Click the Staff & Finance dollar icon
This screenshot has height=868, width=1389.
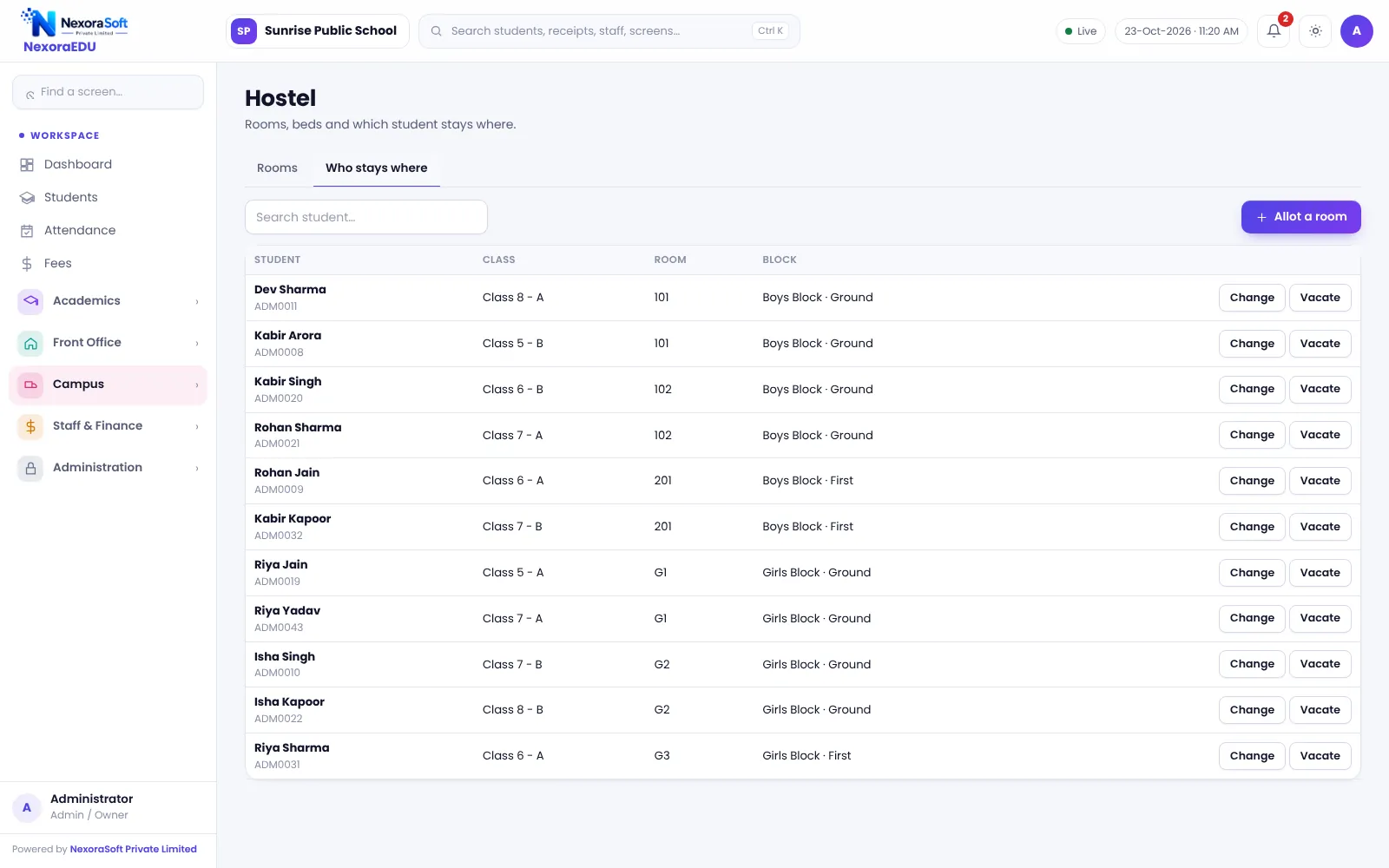click(30, 426)
